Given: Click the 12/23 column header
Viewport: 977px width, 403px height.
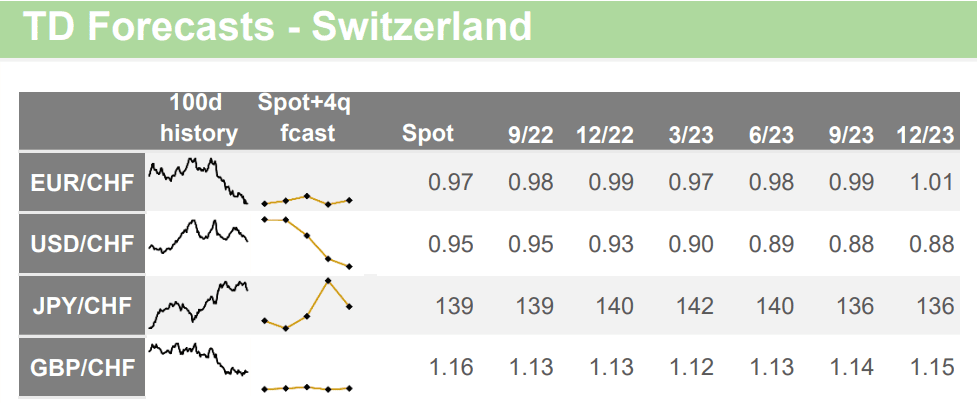Looking at the screenshot, I should [x=925, y=134].
